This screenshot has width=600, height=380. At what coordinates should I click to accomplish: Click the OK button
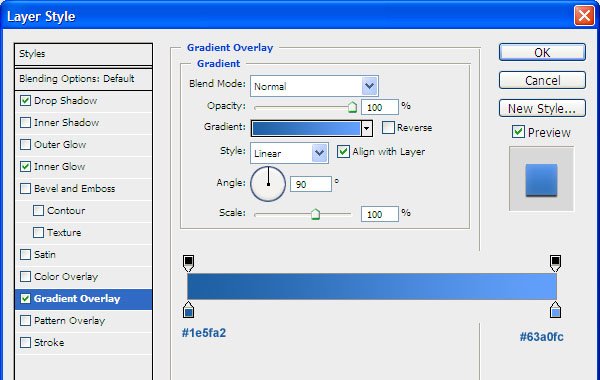tap(542, 52)
